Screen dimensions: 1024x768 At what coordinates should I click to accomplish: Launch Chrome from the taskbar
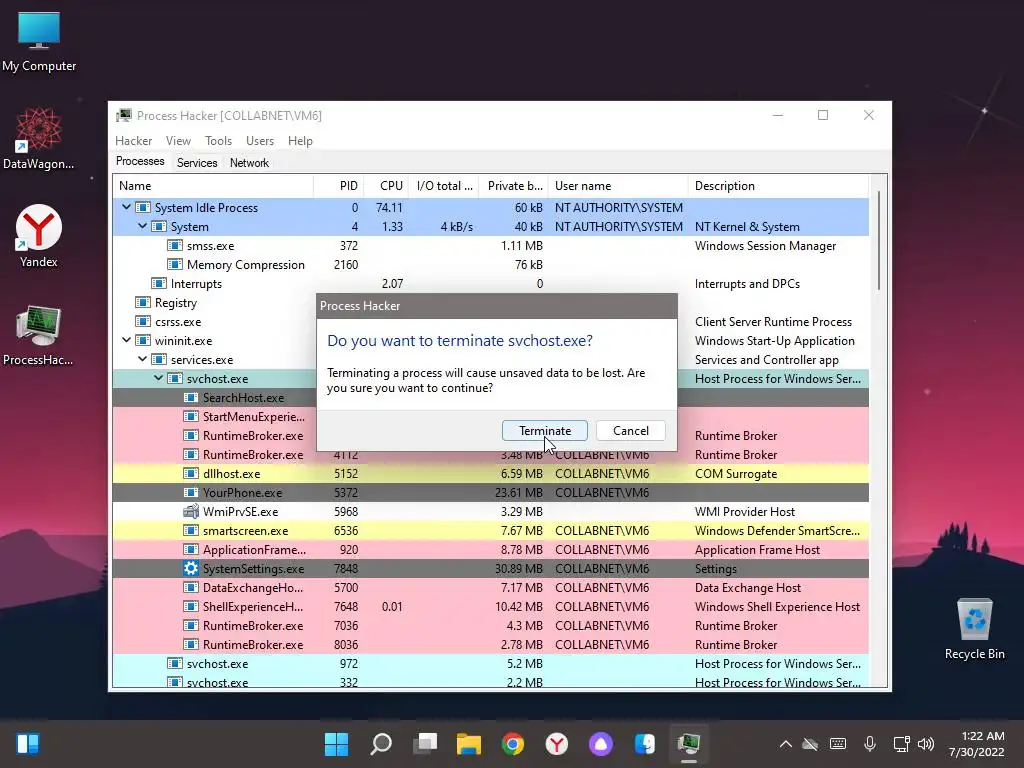pyautogui.click(x=513, y=743)
